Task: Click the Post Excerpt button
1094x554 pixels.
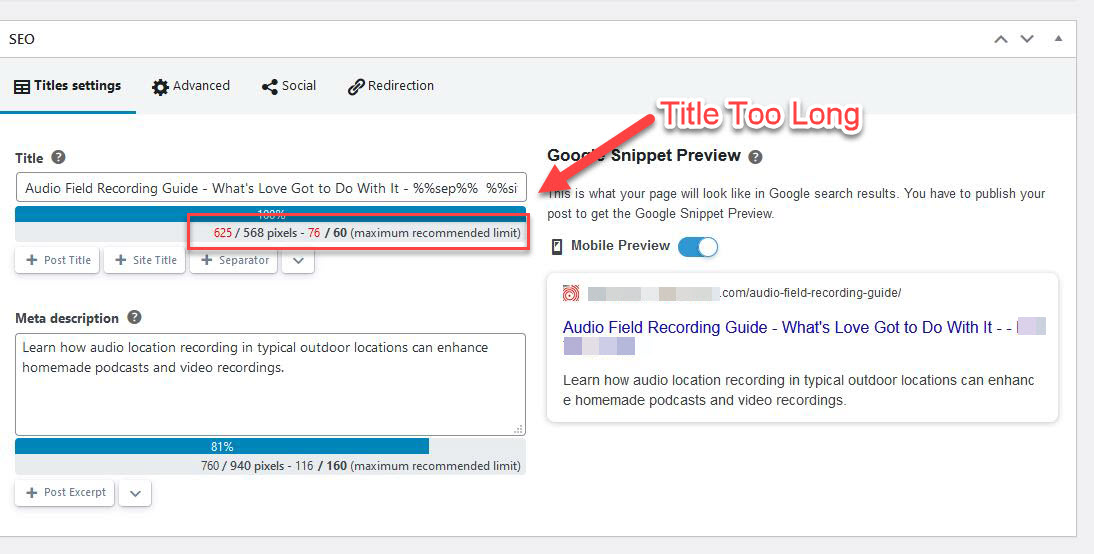Action: [x=65, y=493]
